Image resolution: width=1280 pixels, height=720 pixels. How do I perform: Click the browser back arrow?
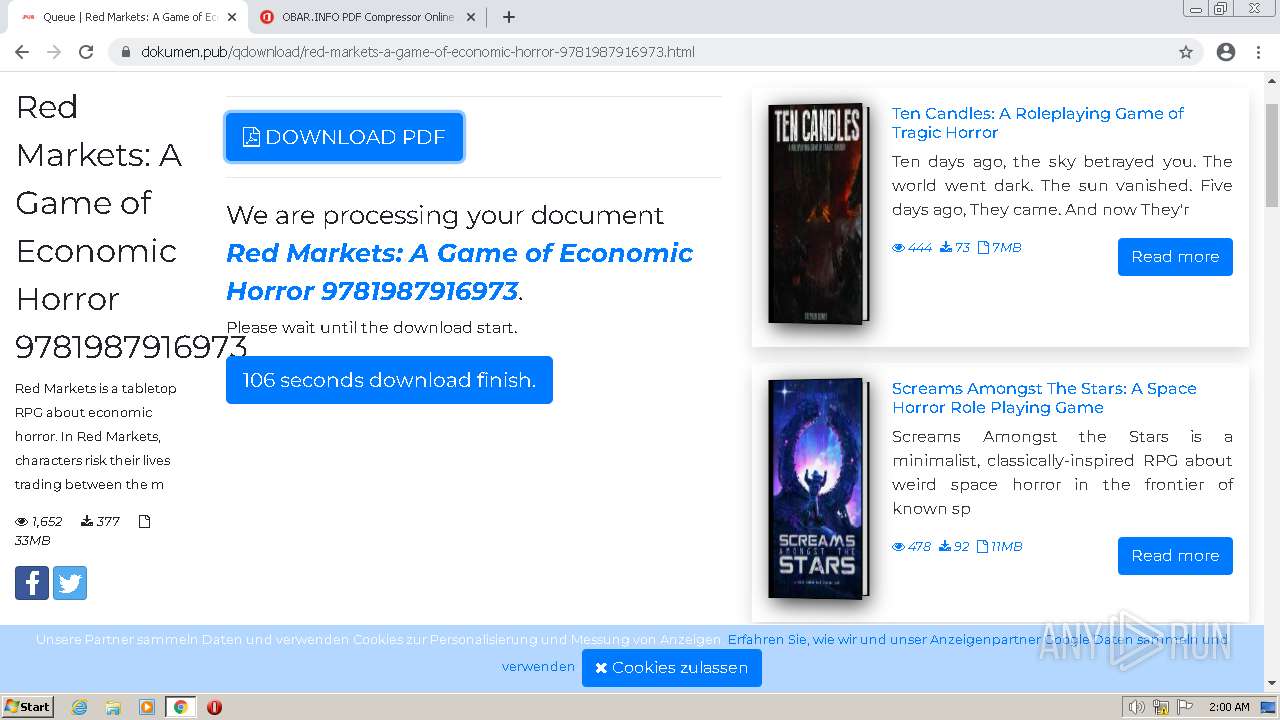coord(22,52)
